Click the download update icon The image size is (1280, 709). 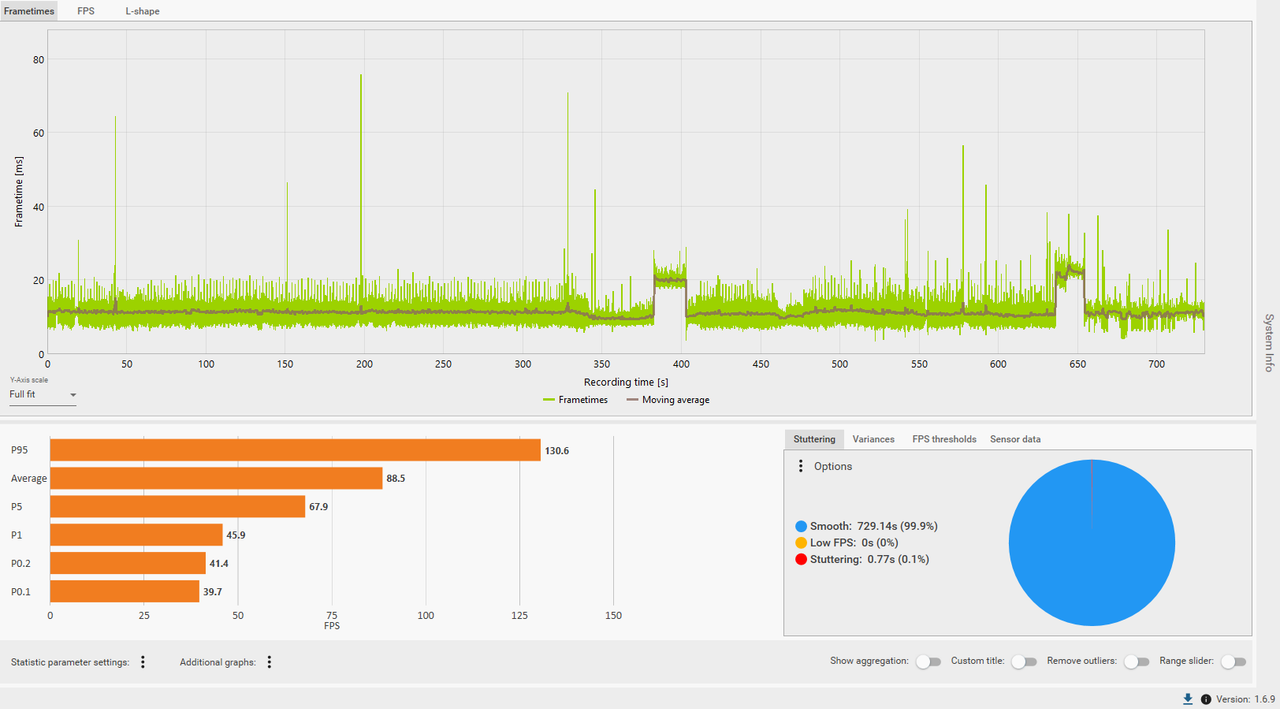point(1188,699)
